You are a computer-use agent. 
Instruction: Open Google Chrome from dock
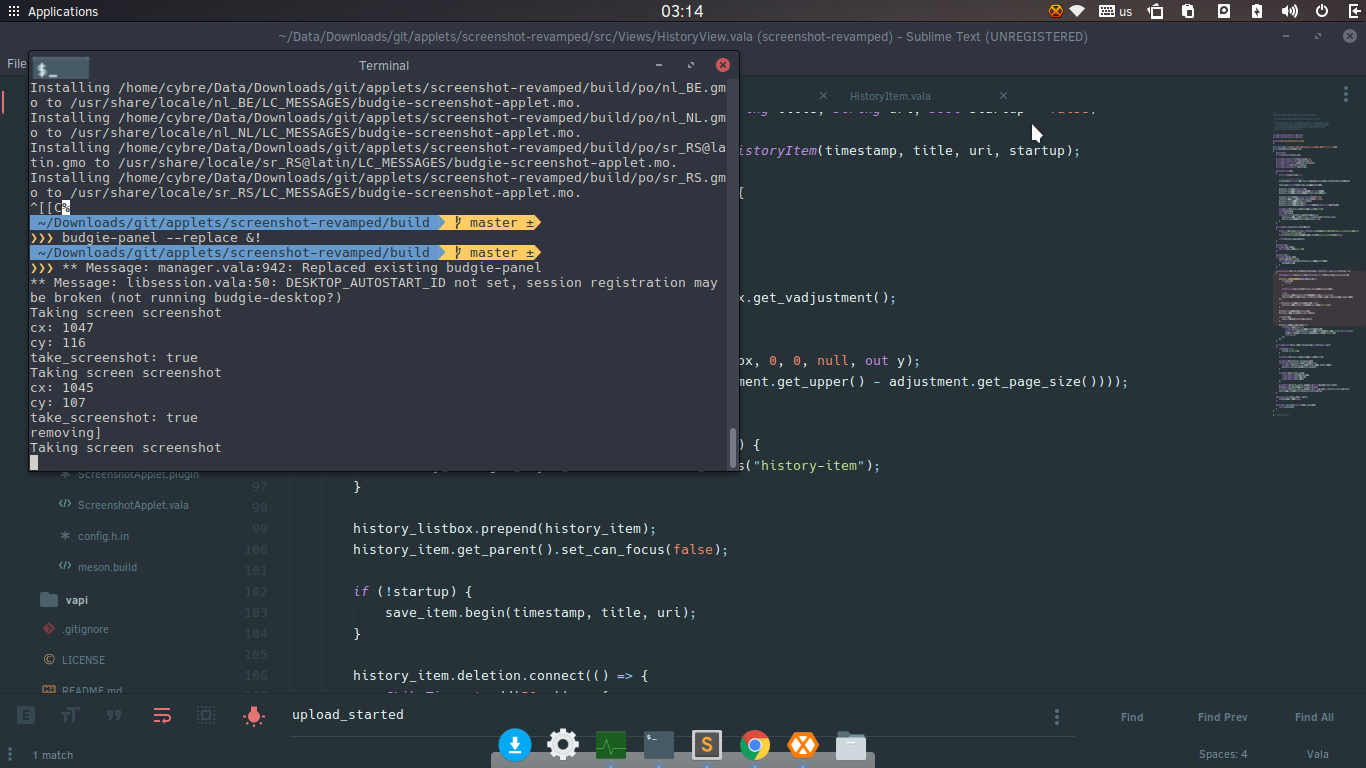[755, 745]
